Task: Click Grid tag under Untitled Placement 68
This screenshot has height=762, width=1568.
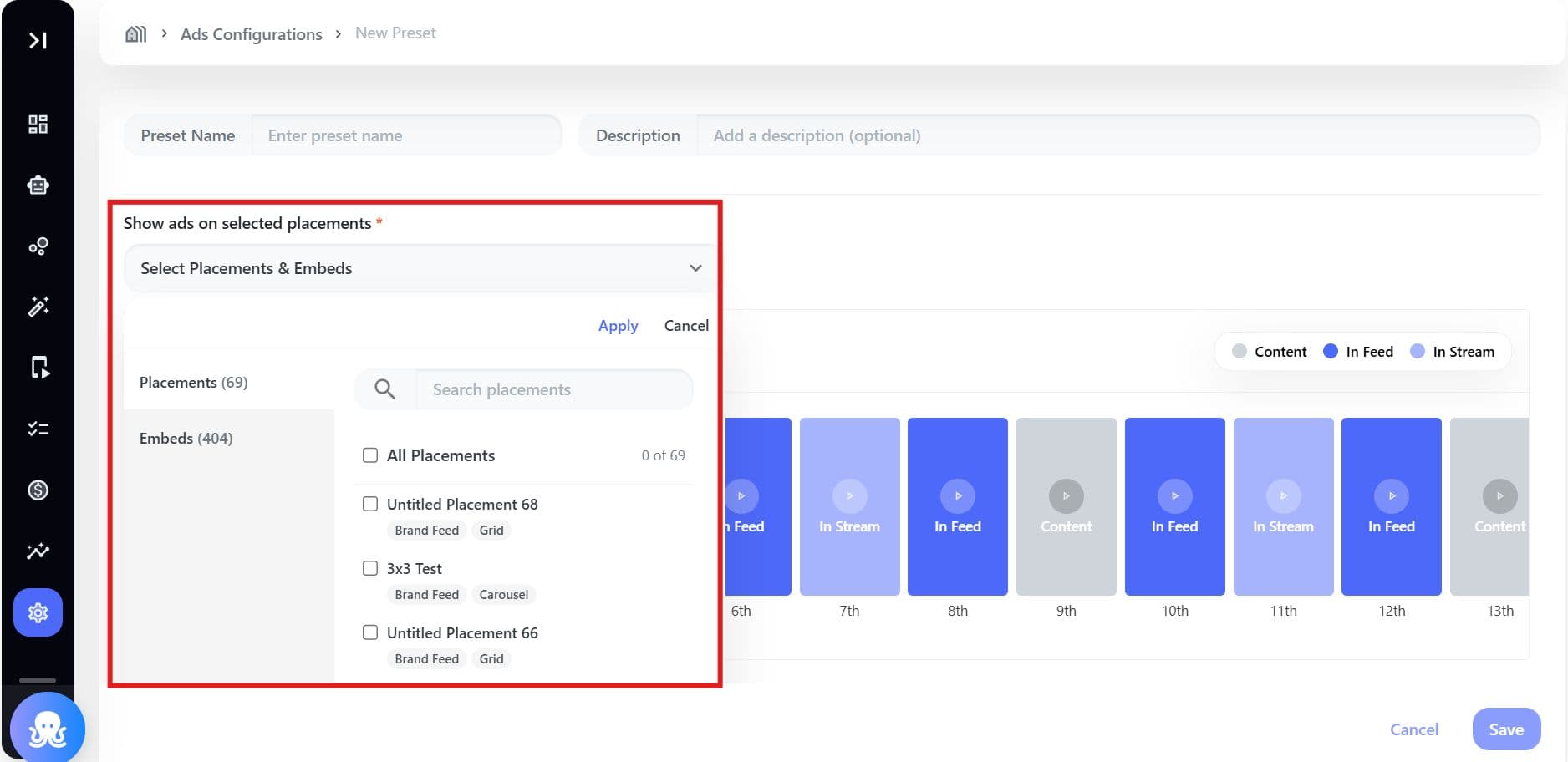Action: click(491, 531)
